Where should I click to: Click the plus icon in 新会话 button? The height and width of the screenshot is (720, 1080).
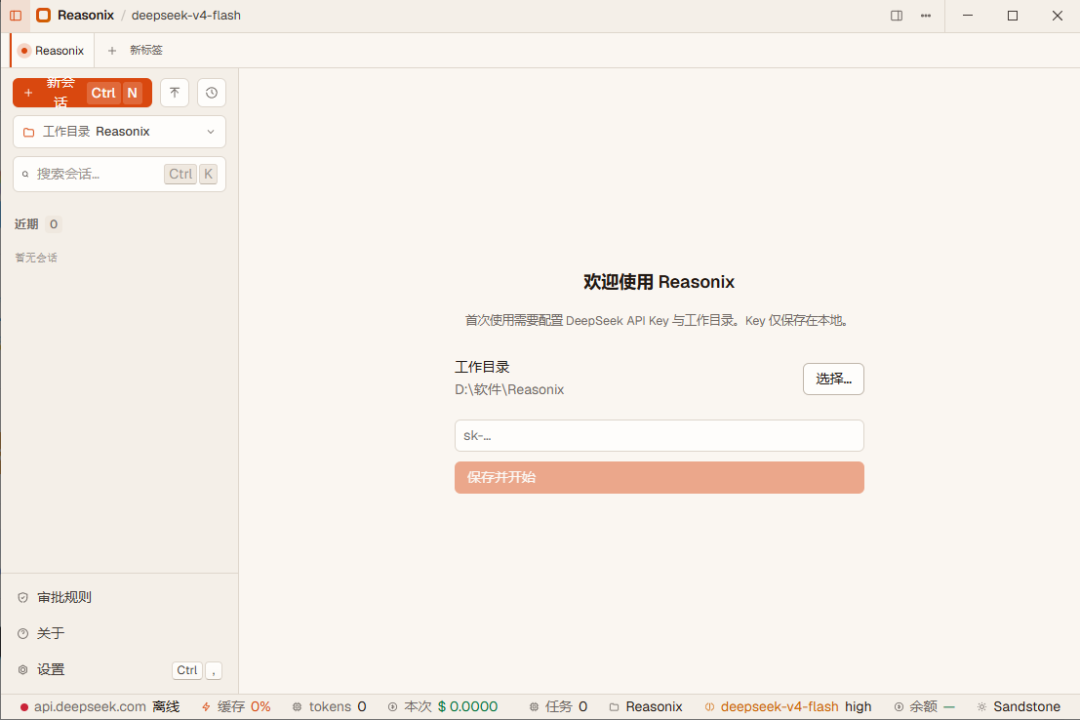(28, 92)
